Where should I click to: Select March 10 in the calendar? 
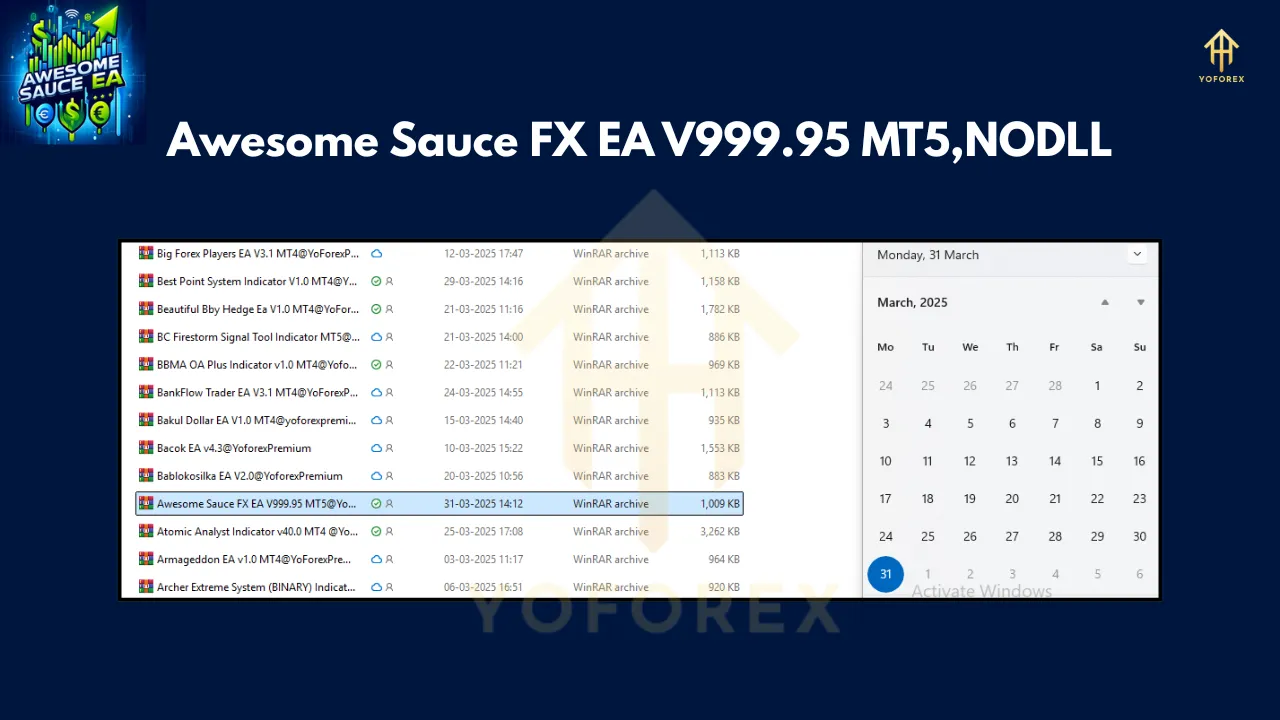885,461
